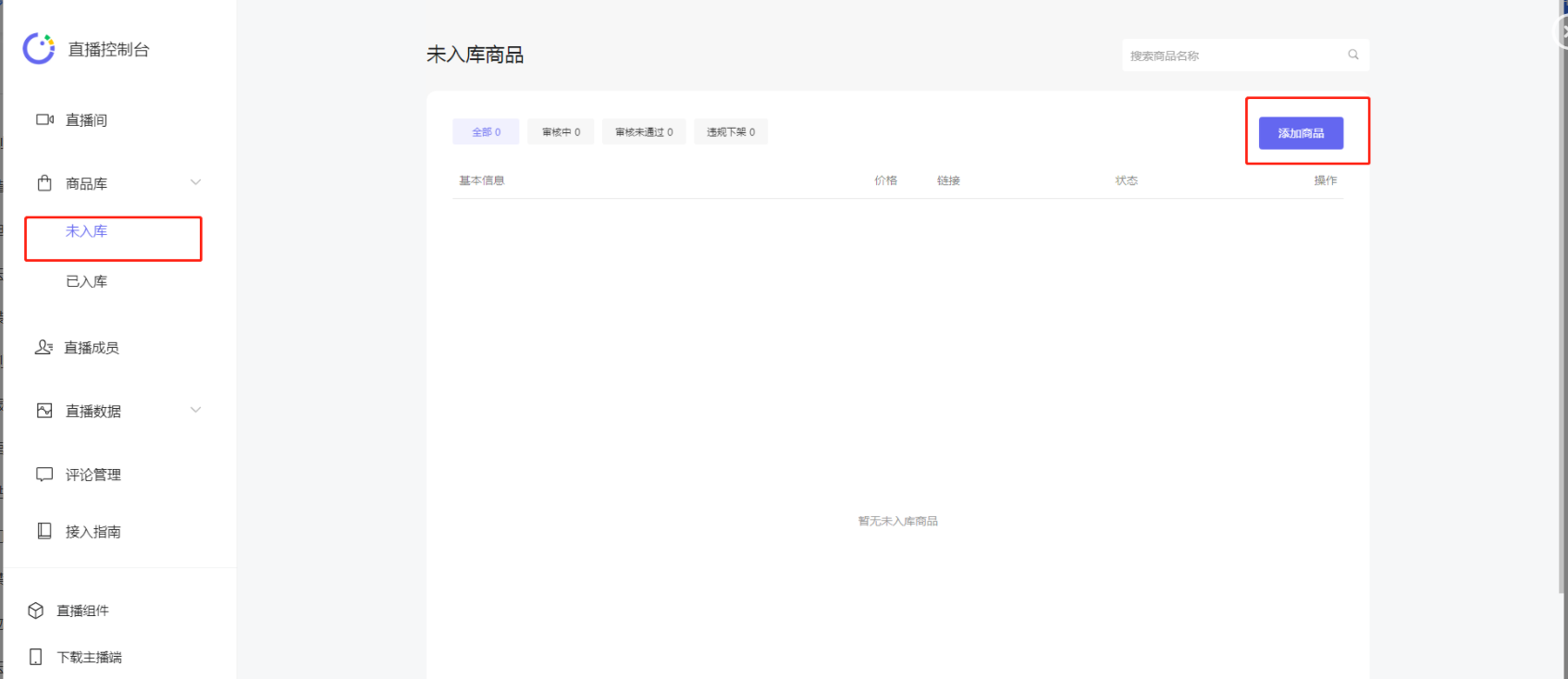Click the shopping bag icon for 商品库
This screenshot has width=1568, height=679.
44,183
